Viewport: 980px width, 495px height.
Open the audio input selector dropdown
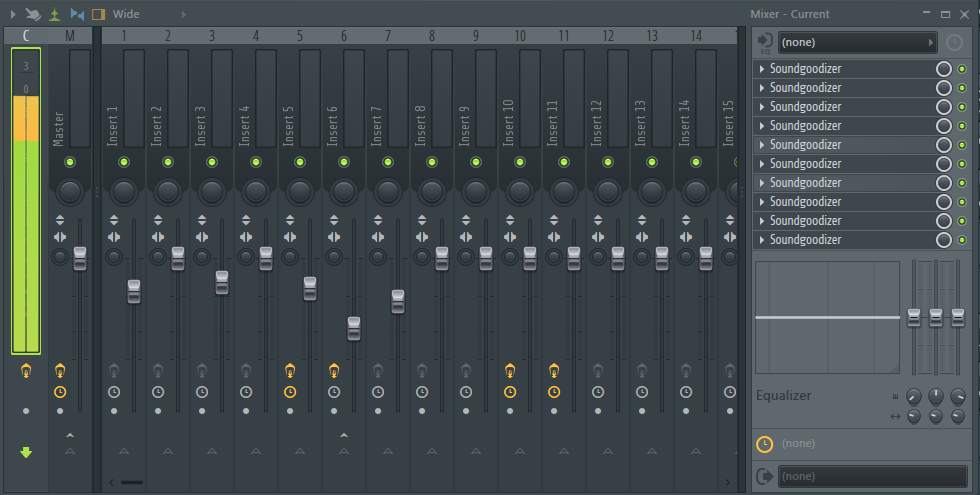(x=858, y=42)
